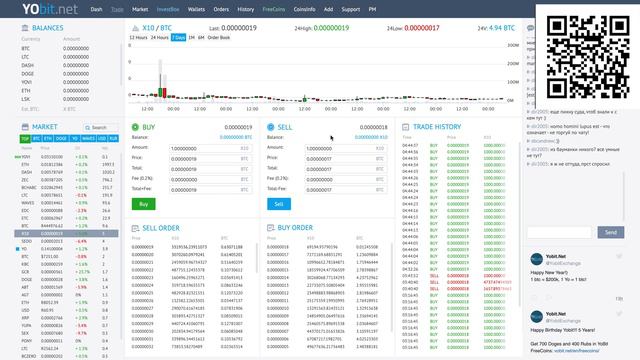The width and height of the screenshot is (640, 360).
Task: Select the highlighted X10 market row
Action: 67,233
